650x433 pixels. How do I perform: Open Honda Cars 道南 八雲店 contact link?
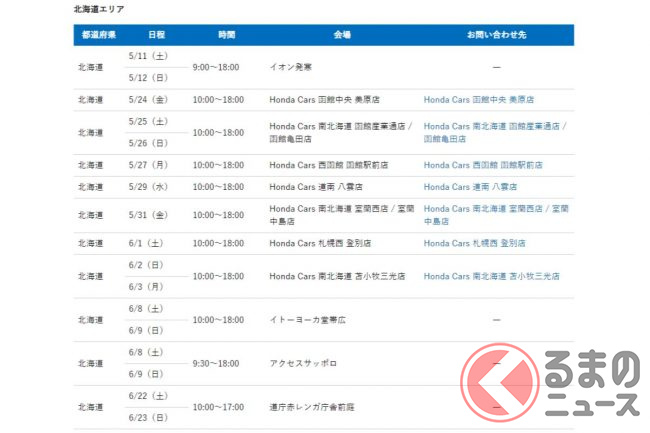[x=470, y=186]
